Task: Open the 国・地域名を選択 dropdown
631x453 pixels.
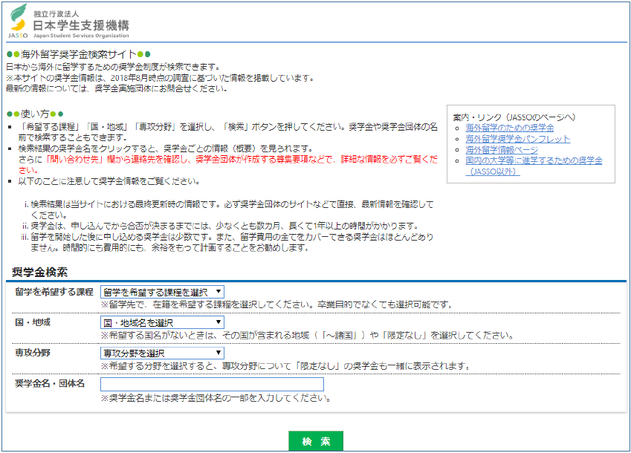Action: click(162, 322)
